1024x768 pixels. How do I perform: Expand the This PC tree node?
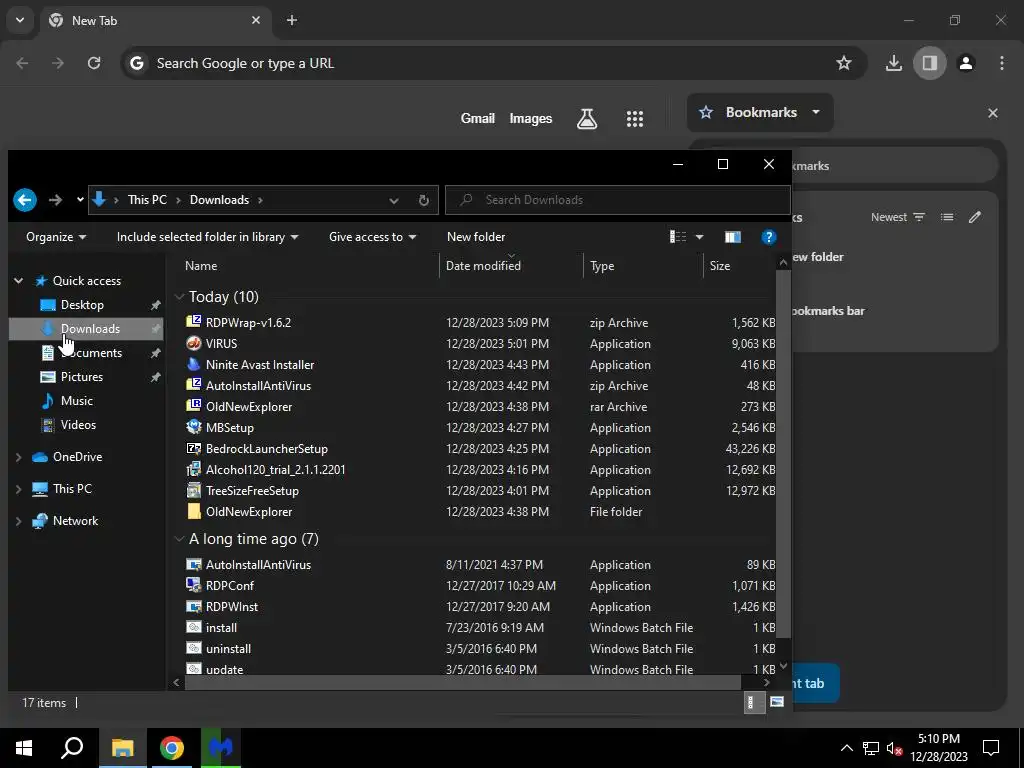pyautogui.click(x=18, y=489)
